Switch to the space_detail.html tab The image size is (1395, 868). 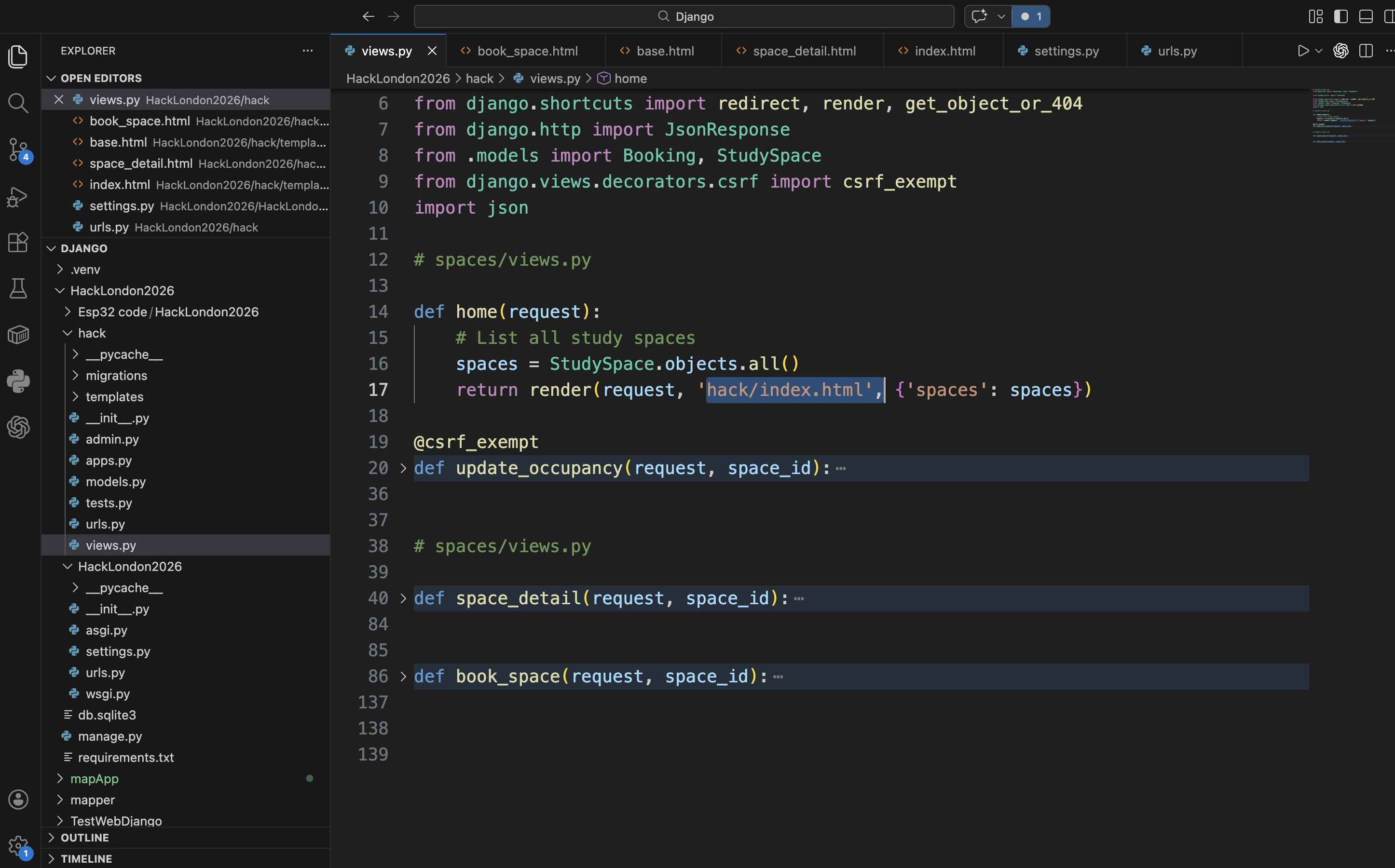803,51
